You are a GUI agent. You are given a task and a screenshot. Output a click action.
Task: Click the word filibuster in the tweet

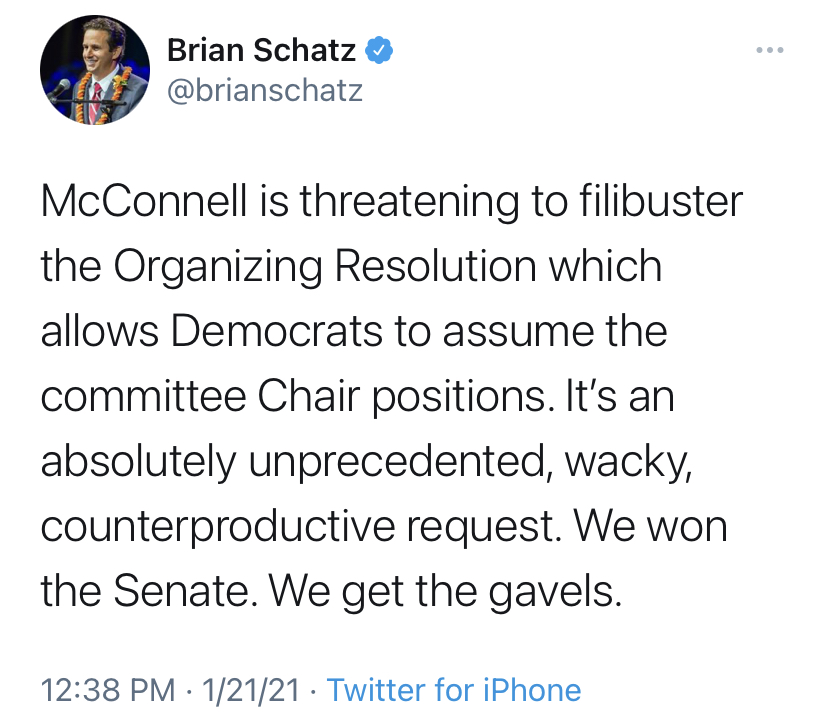[664, 203]
